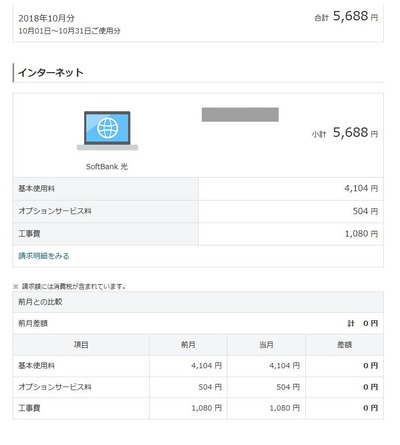This screenshot has height=445, width=400.
Task: Select the 2018年10月分 billing period heading
Action: pos(46,18)
